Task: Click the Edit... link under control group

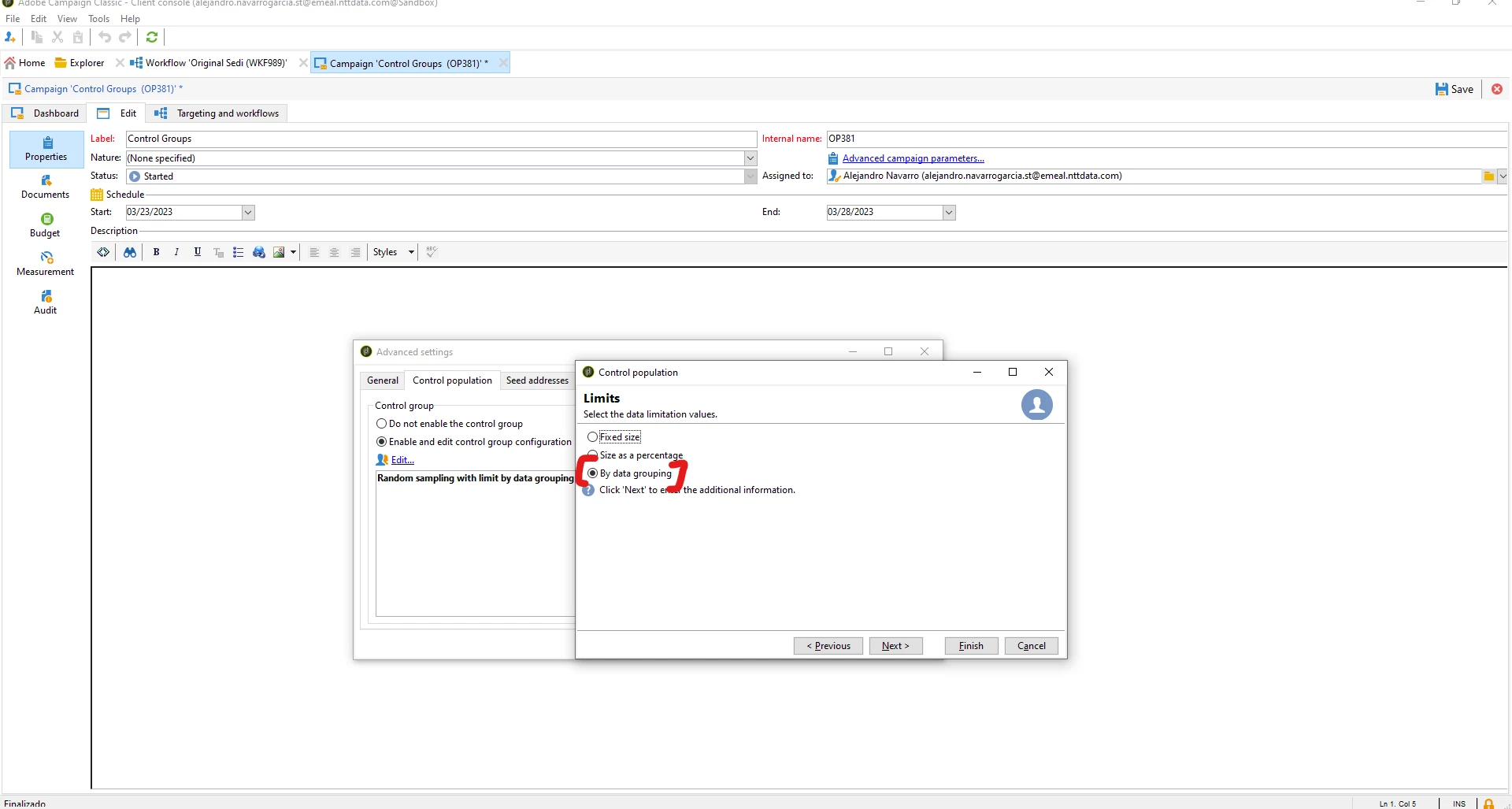Action: click(402, 460)
